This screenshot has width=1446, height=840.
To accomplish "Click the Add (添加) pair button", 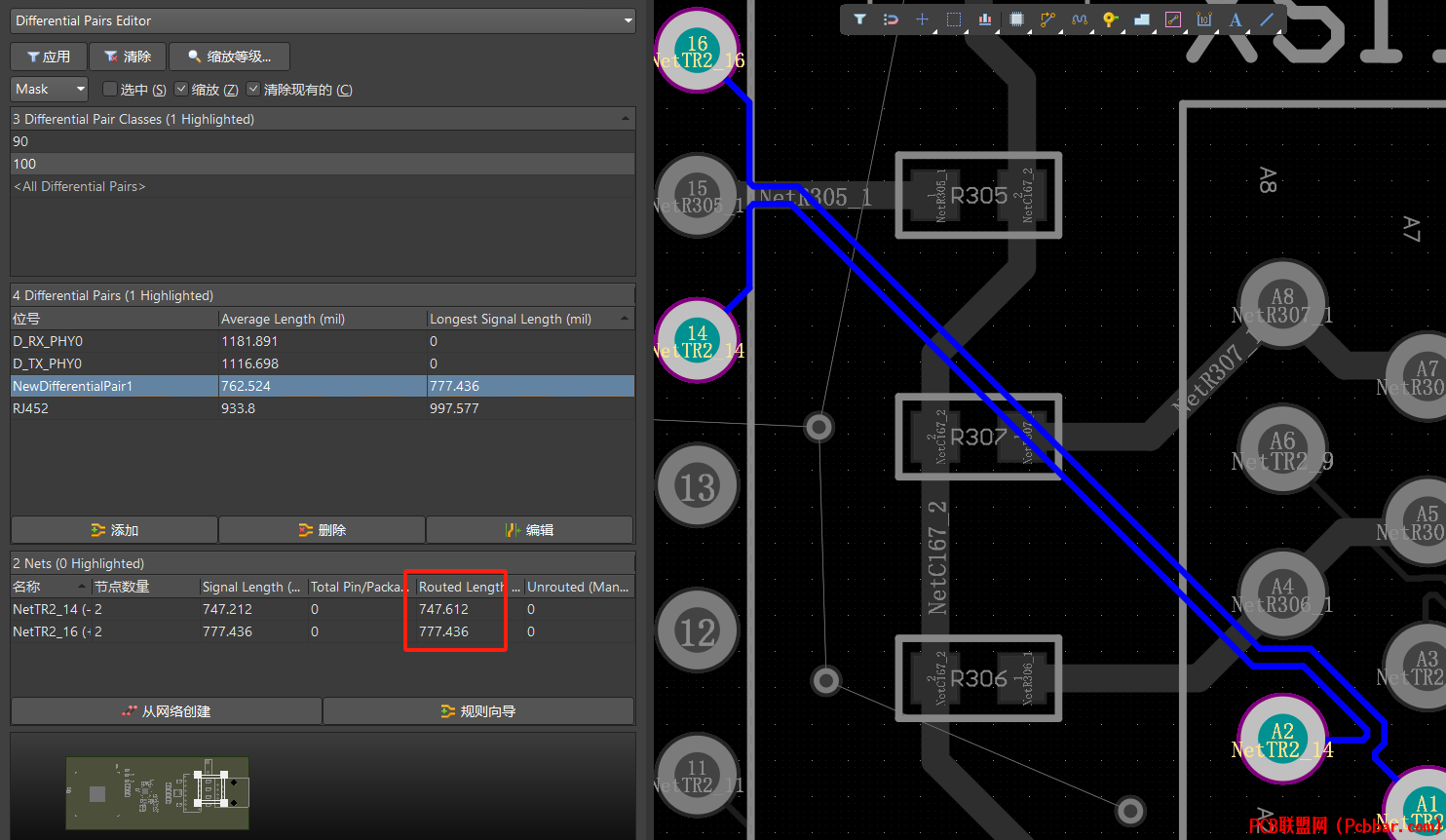I will (114, 530).
